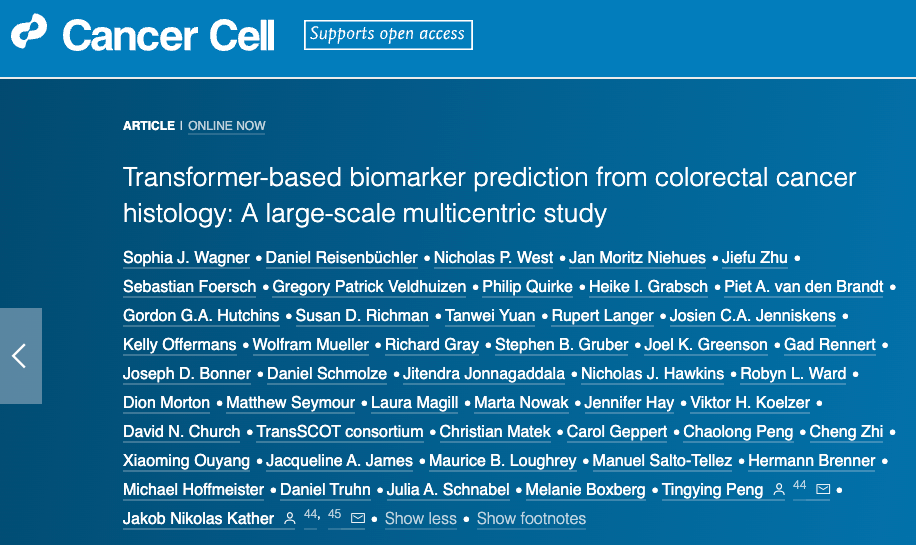Open author Viktor H. Koelzer
This screenshot has height=545, width=916.
point(751,403)
